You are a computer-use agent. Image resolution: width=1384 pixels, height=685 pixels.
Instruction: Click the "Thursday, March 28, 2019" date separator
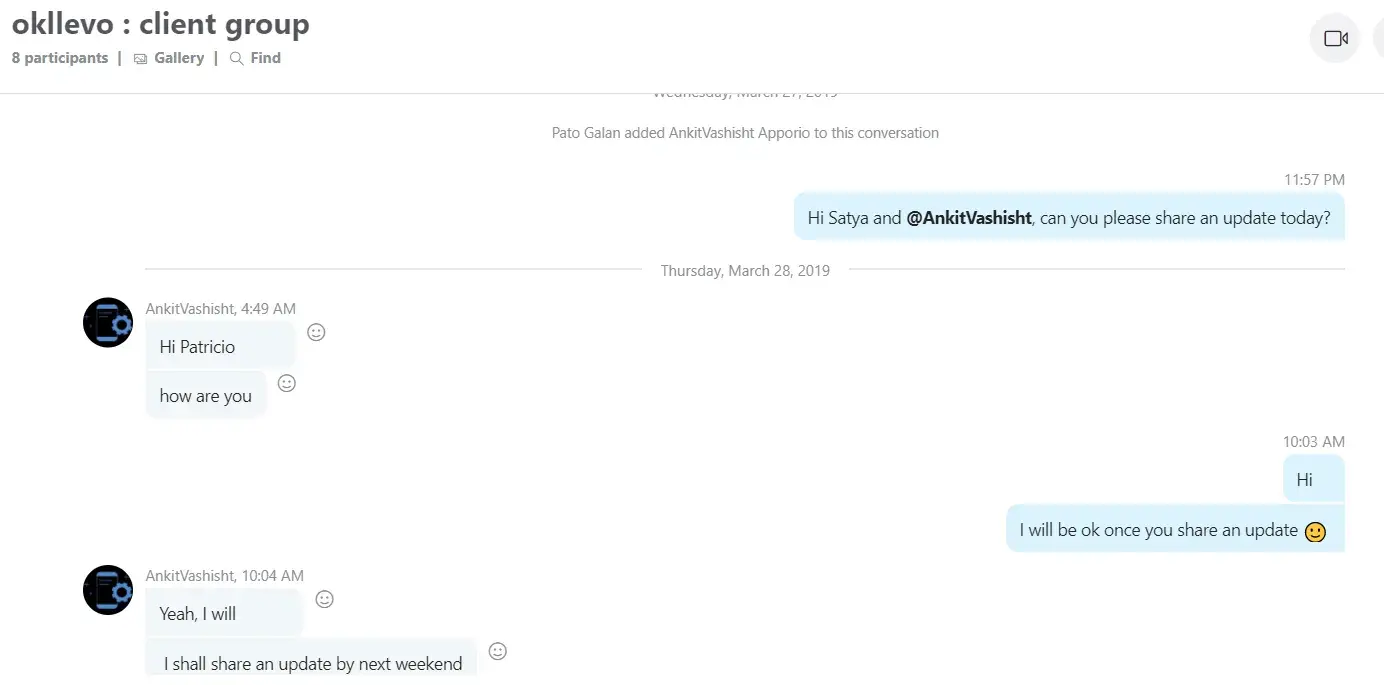click(x=745, y=270)
